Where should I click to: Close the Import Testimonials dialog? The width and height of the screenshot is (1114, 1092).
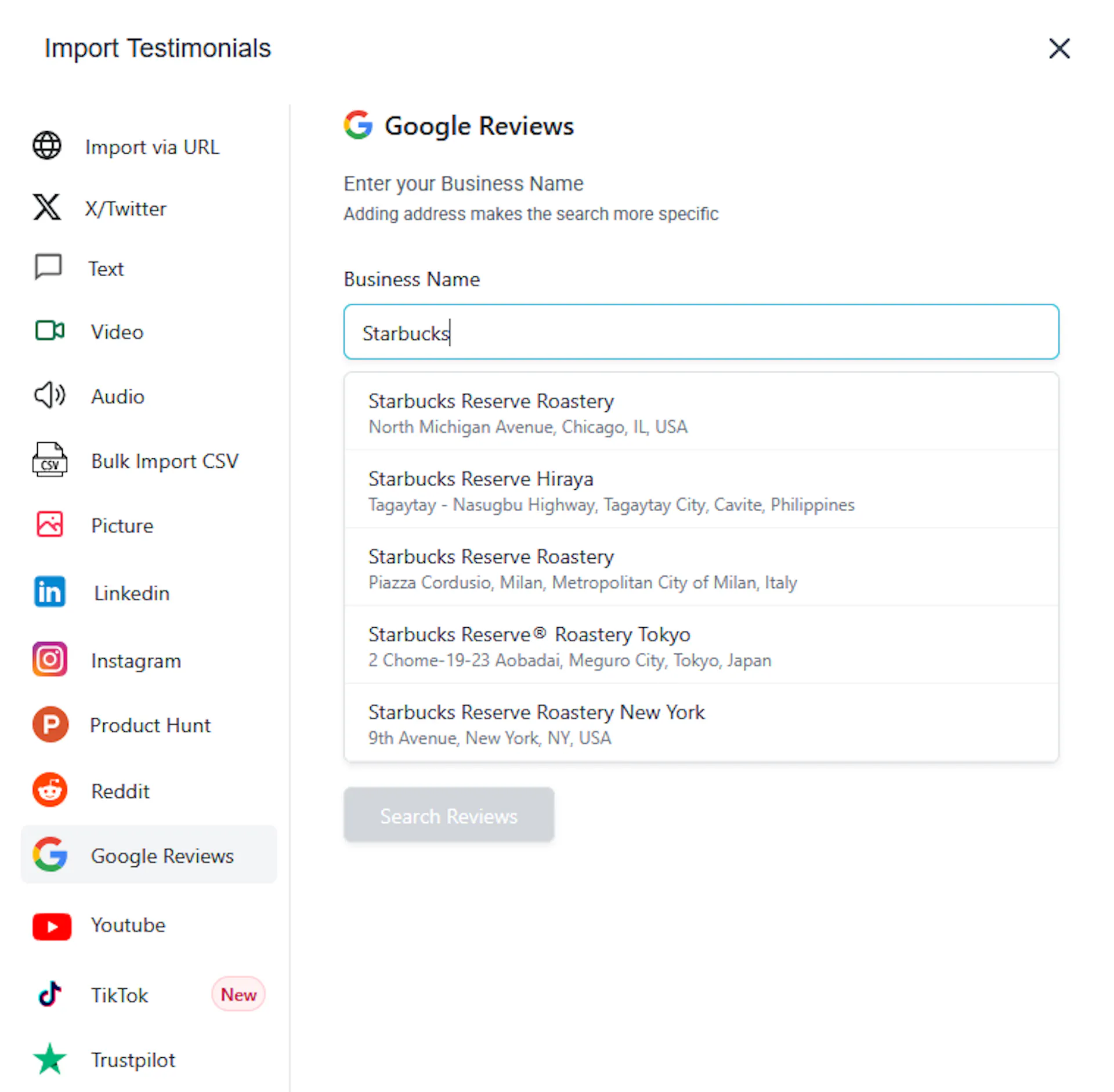[1059, 49]
